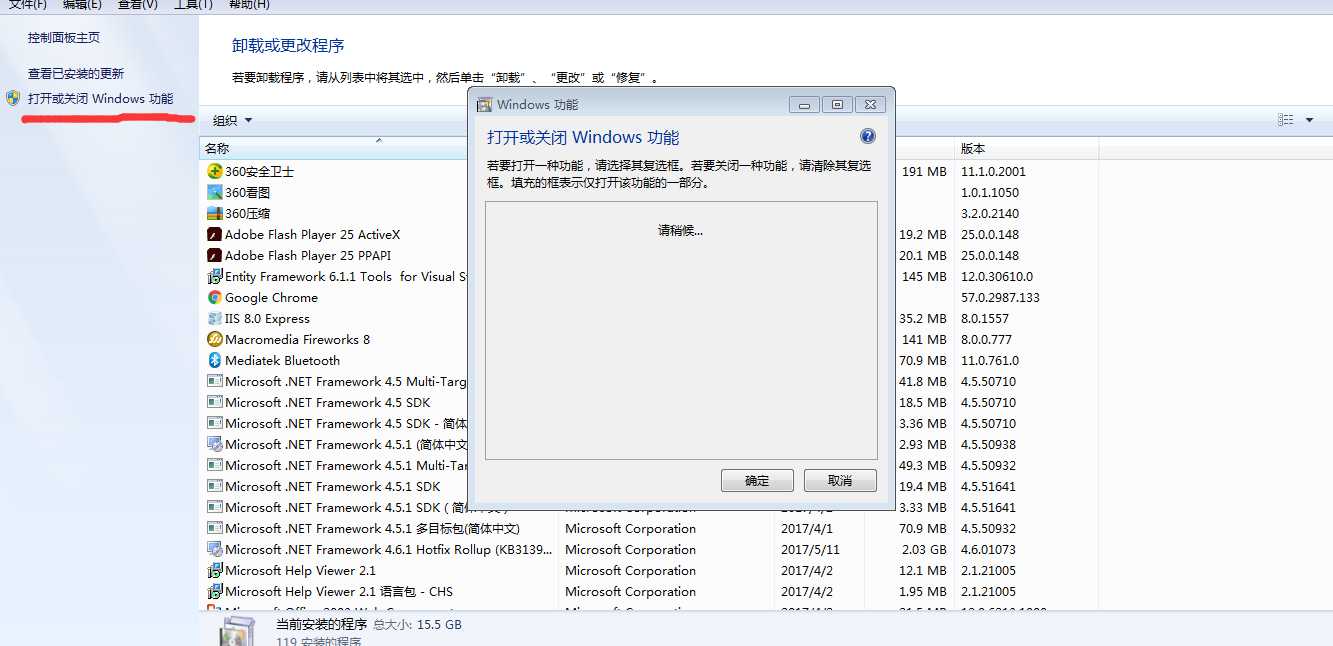Screen dimensions: 1333x646
Task: Click the .NET Framework 4.5 SDK icon
Action: pyautogui.click(x=214, y=402)
